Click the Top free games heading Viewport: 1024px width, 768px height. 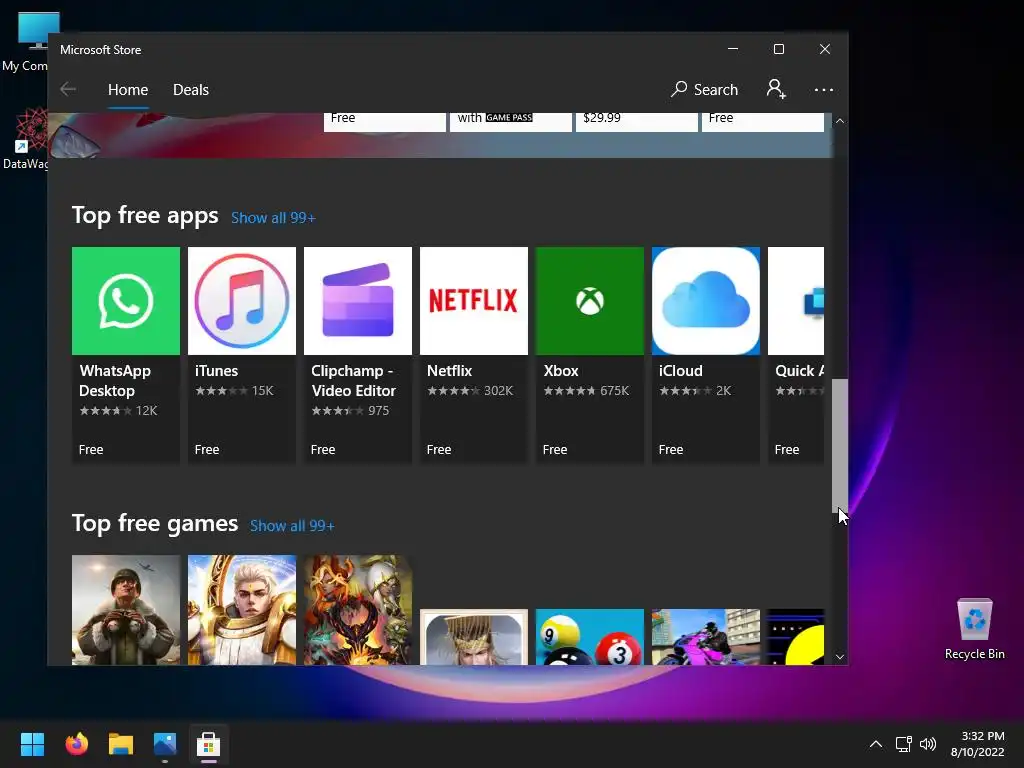coord(155,524)
